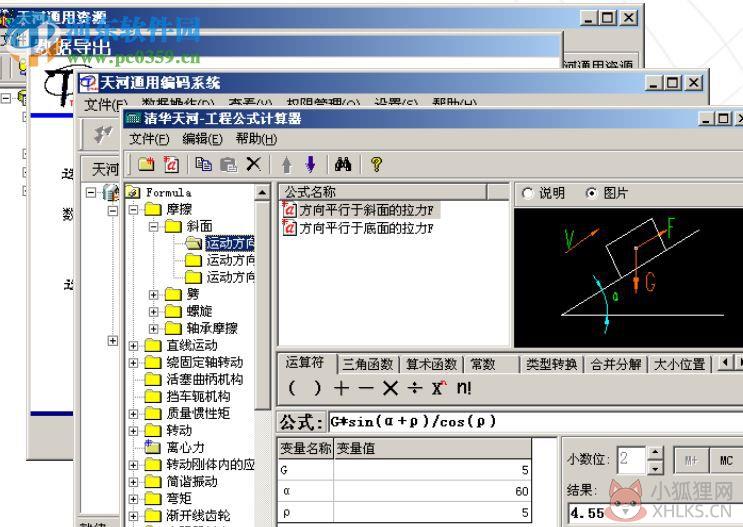Insert the power x^ operator

pyautogui.click(x=439, y=389)
